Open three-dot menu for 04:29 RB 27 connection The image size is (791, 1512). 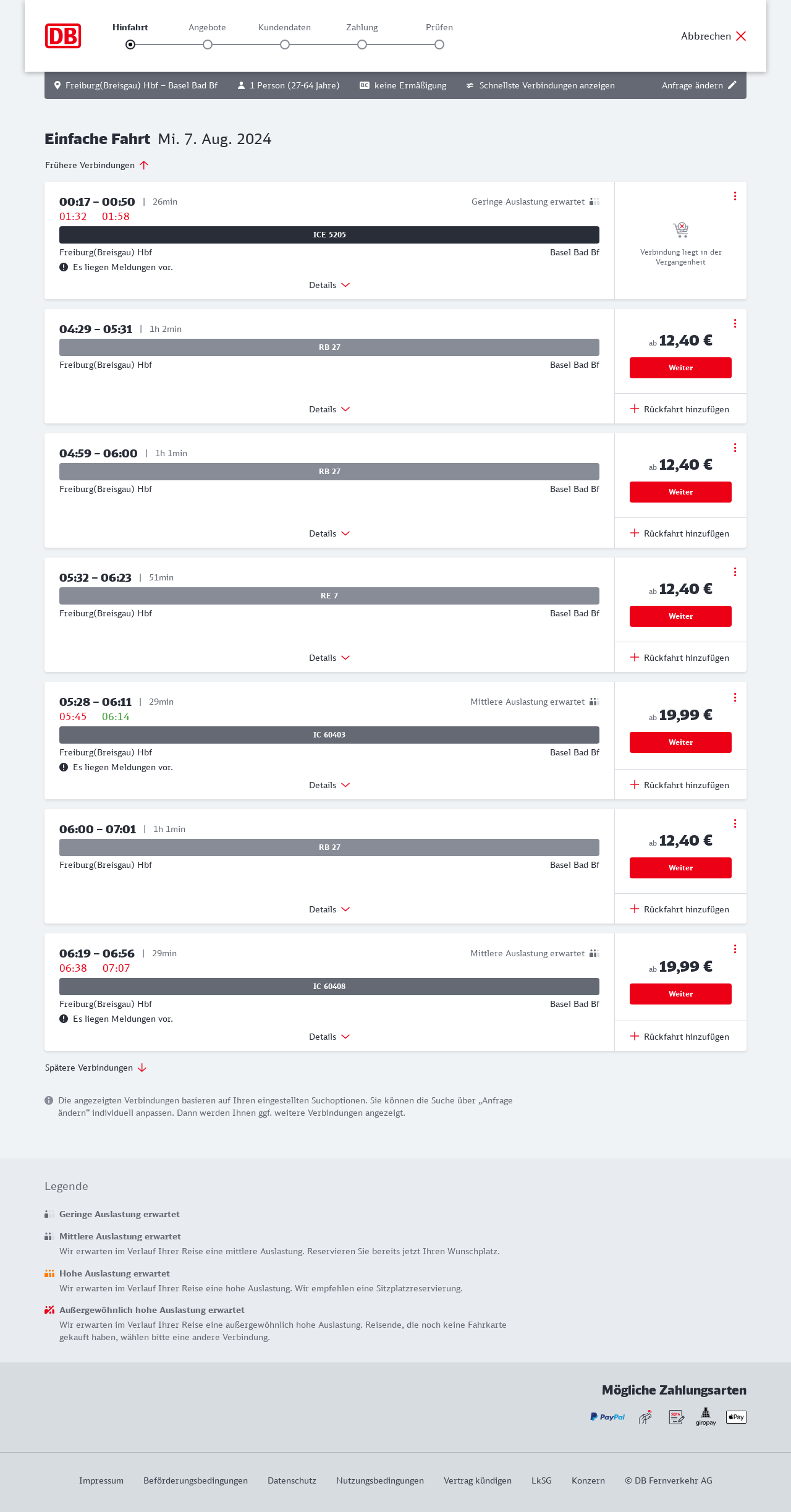pyautogui.click(x=735, y=323)
